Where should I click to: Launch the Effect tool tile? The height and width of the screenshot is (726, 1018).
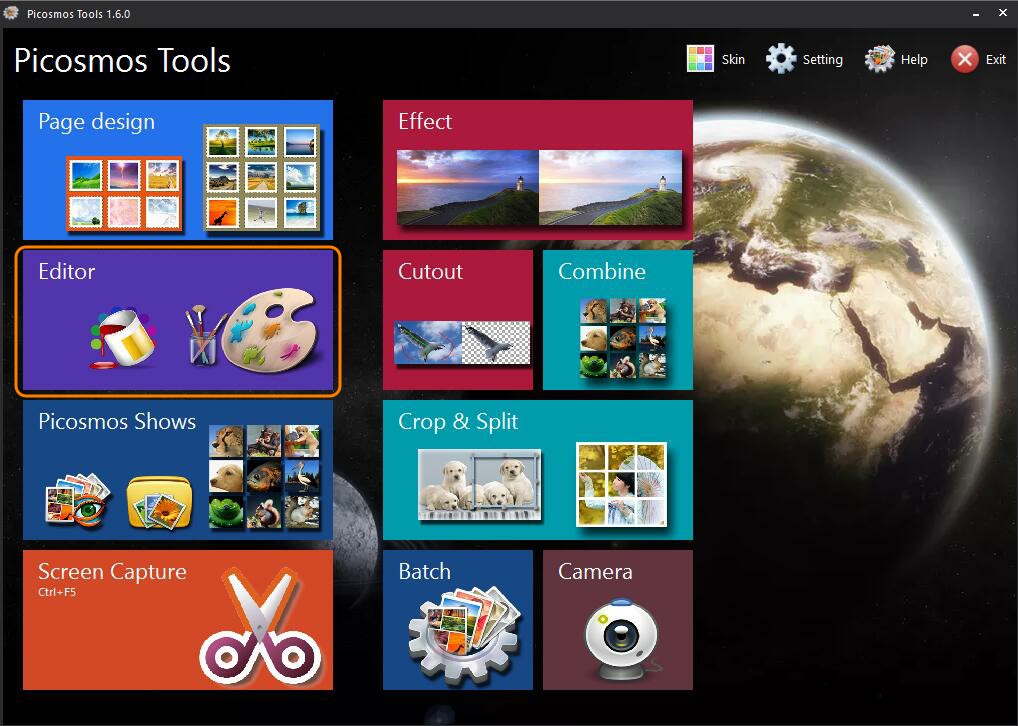[x=537, y=170]
